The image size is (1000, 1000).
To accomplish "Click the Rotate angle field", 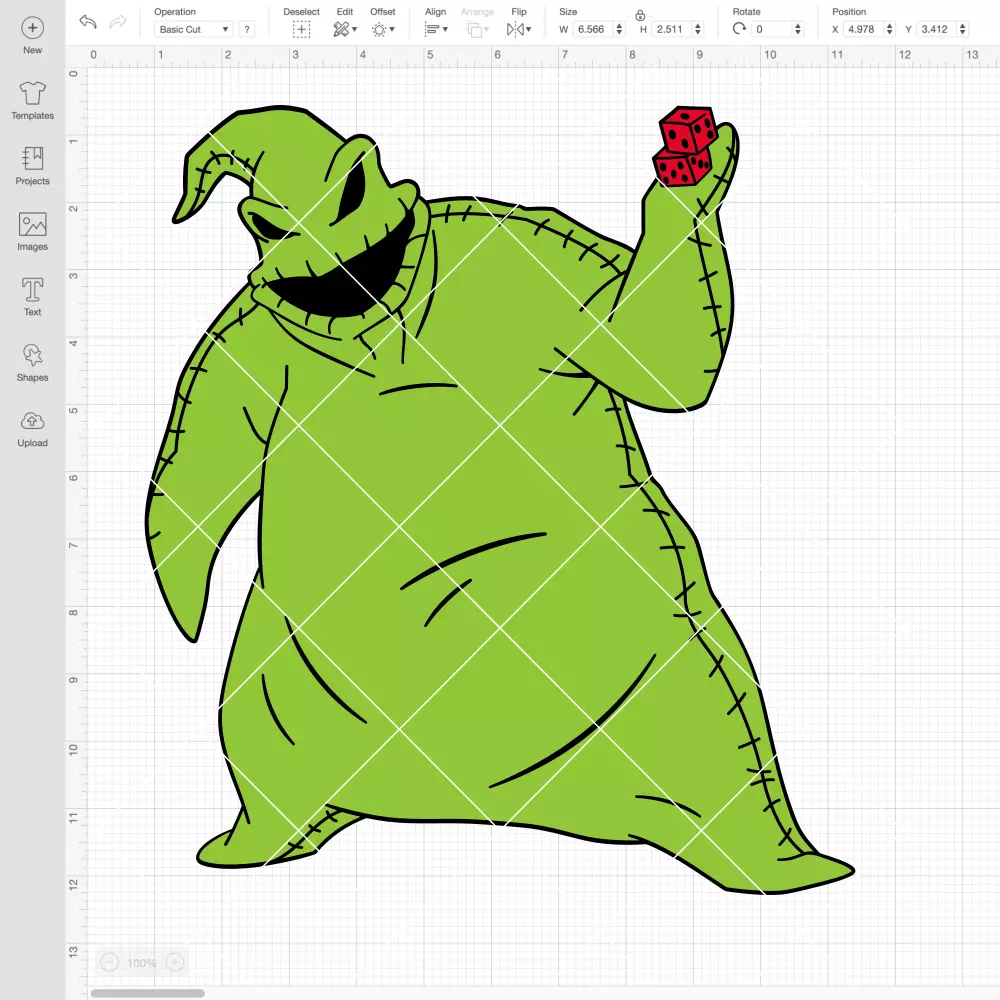I will [x=772, y=29].
